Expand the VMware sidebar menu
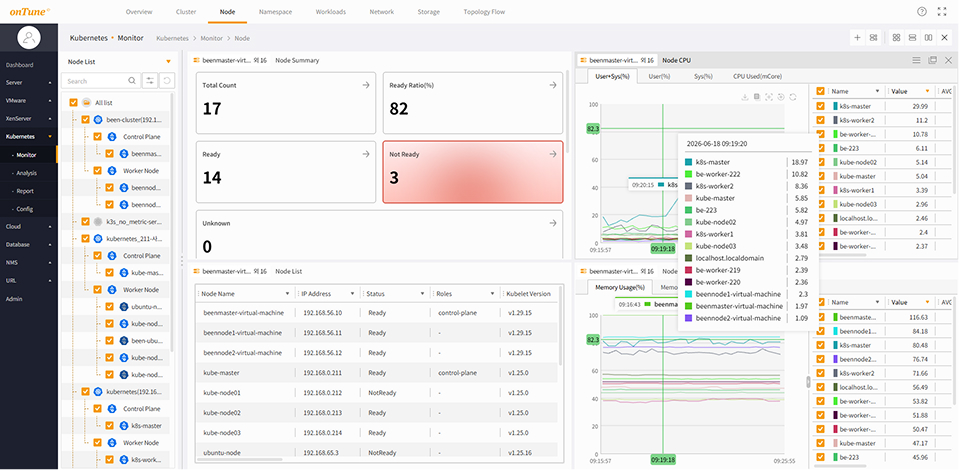Viewport: 959px width, 470px height. click(x=50, y=100)
